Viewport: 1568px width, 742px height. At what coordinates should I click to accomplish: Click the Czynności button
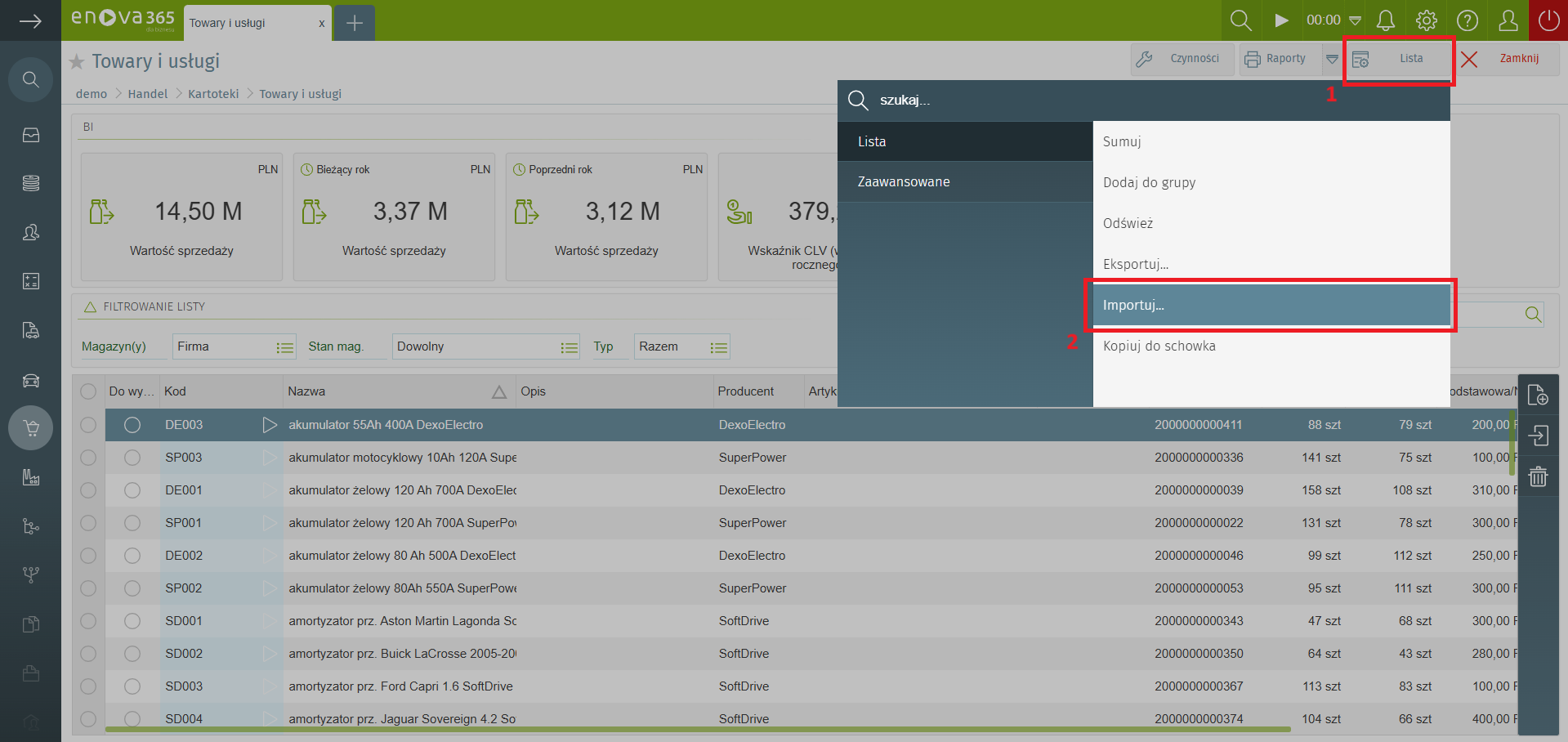[x=1182, y=59]
